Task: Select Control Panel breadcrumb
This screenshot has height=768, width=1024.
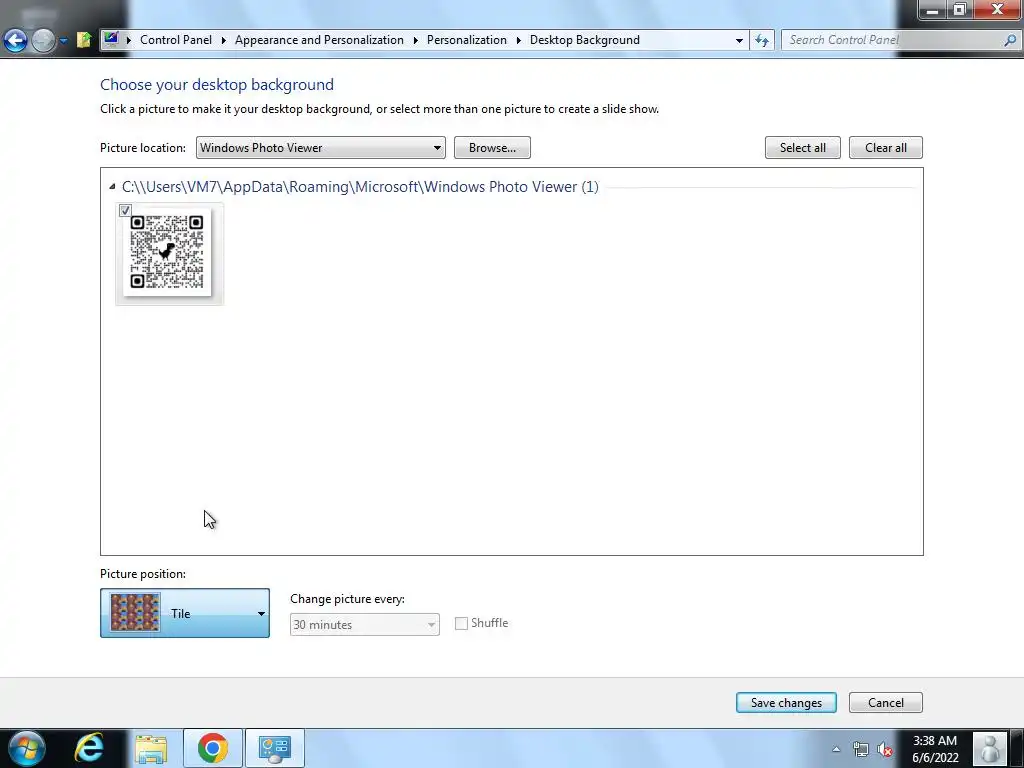Action: [176, 40]
